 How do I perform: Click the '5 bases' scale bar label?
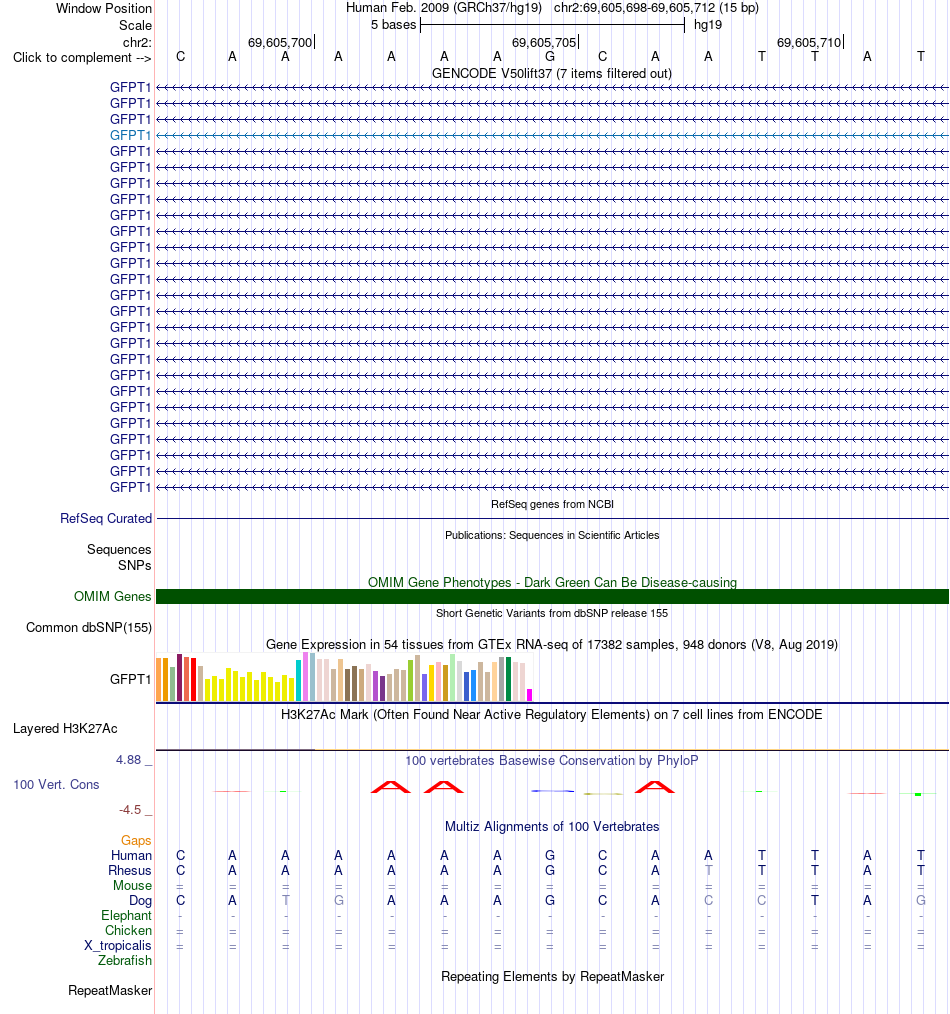(393, 25)
